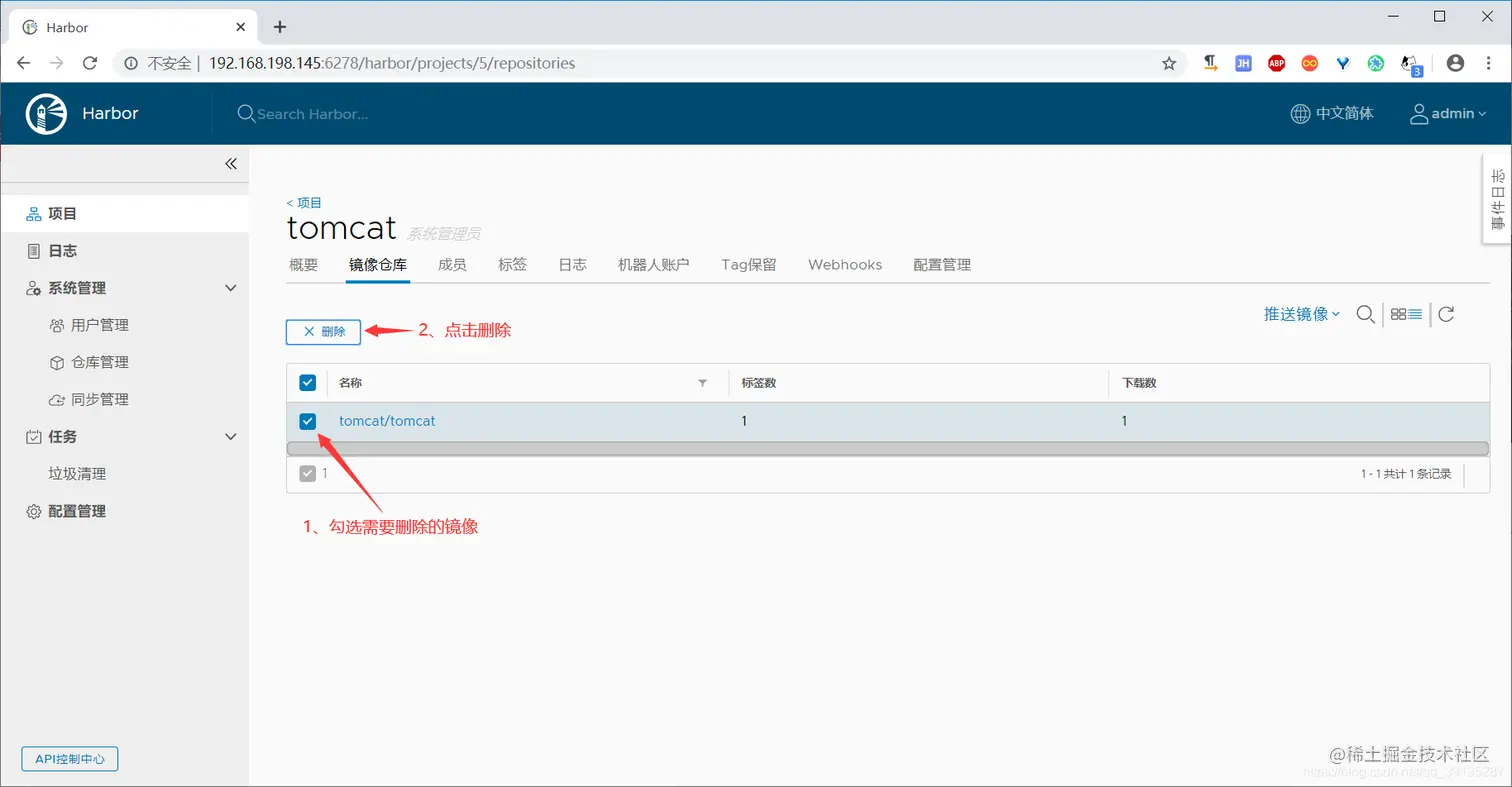Refresh the repository list
This screenshot has height=787, width=1512.
[x=1446, y=314]
